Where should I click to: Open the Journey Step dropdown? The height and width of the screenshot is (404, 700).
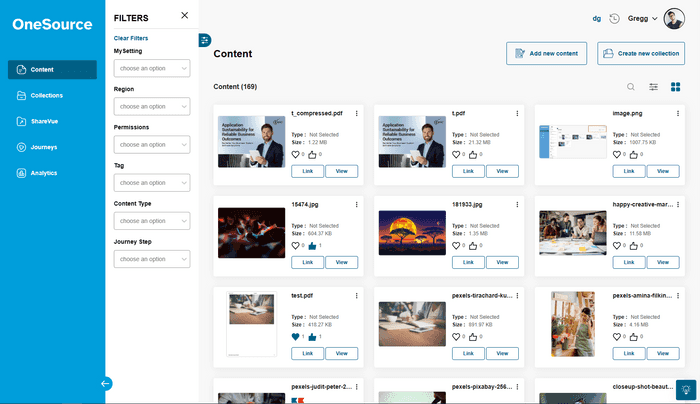(152, 259)
